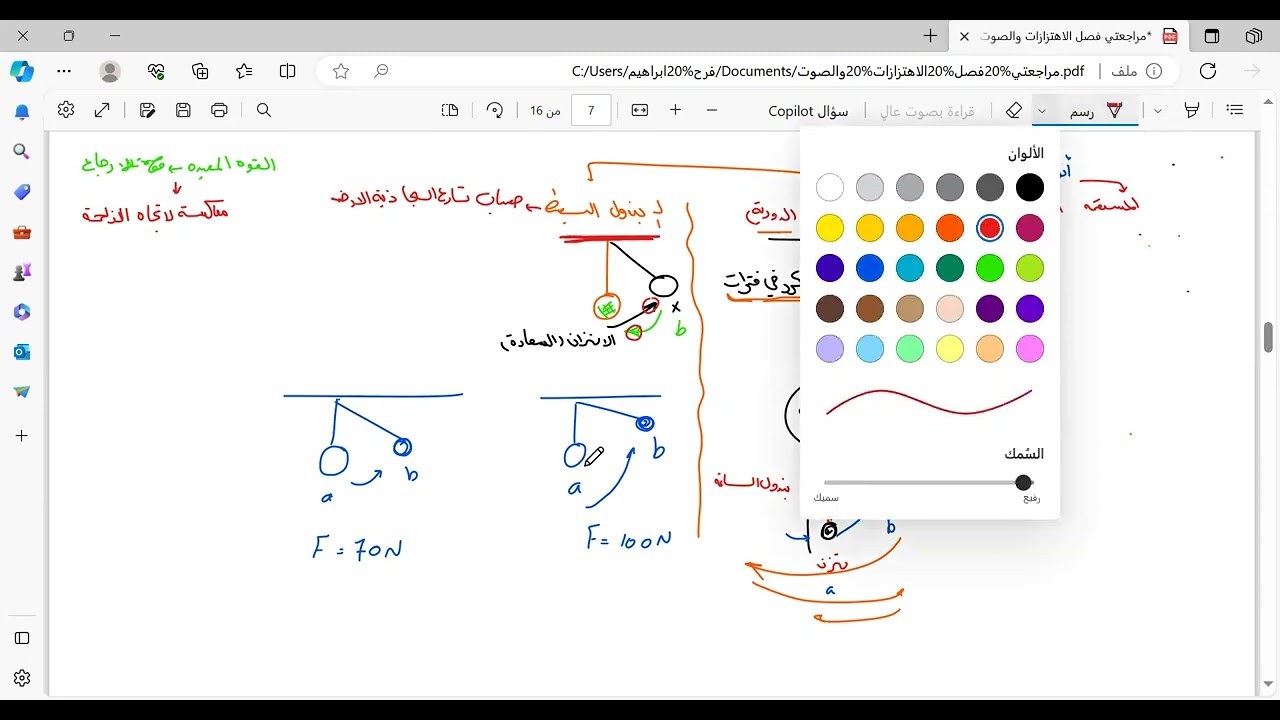Choose the yellow color swatch
The image size is (1280, 720).
(x=830, y=228)
